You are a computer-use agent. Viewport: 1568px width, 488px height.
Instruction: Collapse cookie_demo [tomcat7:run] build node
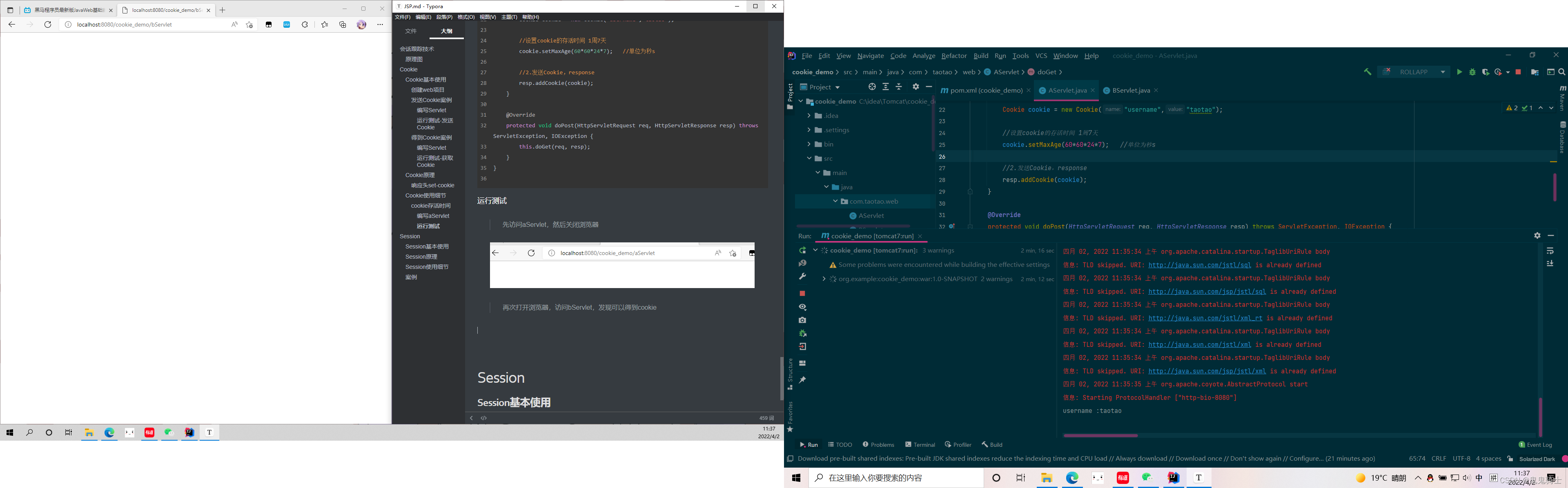[x=815, y=250]
